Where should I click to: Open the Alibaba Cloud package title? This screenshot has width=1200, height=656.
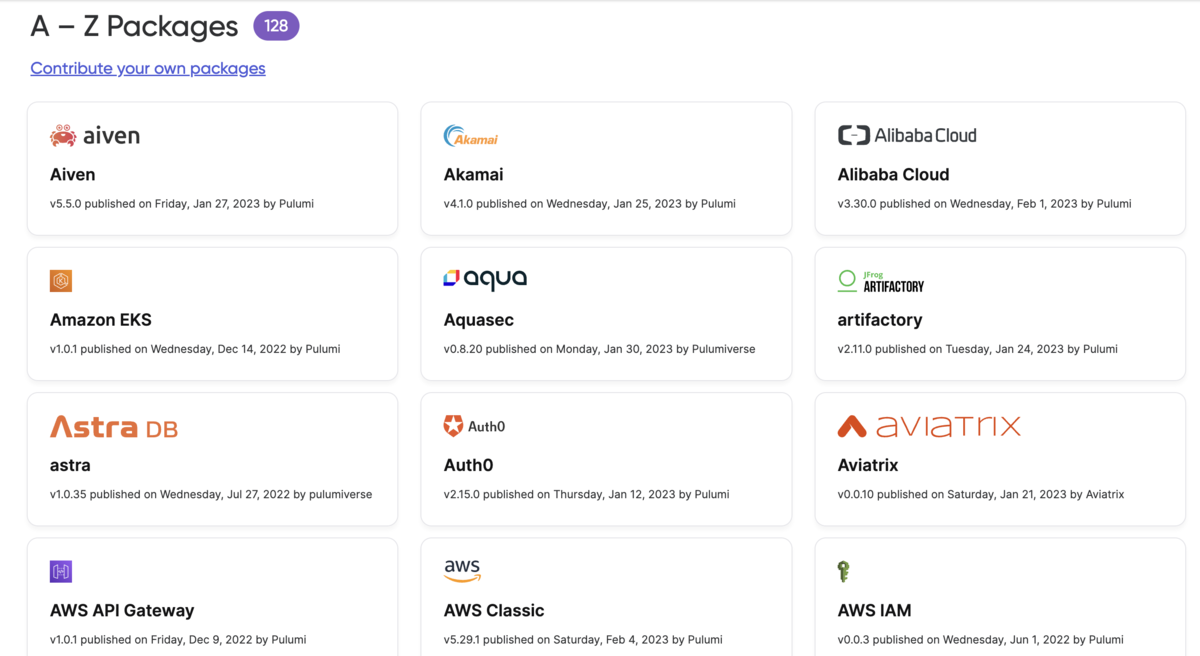[x=894, y=174]
